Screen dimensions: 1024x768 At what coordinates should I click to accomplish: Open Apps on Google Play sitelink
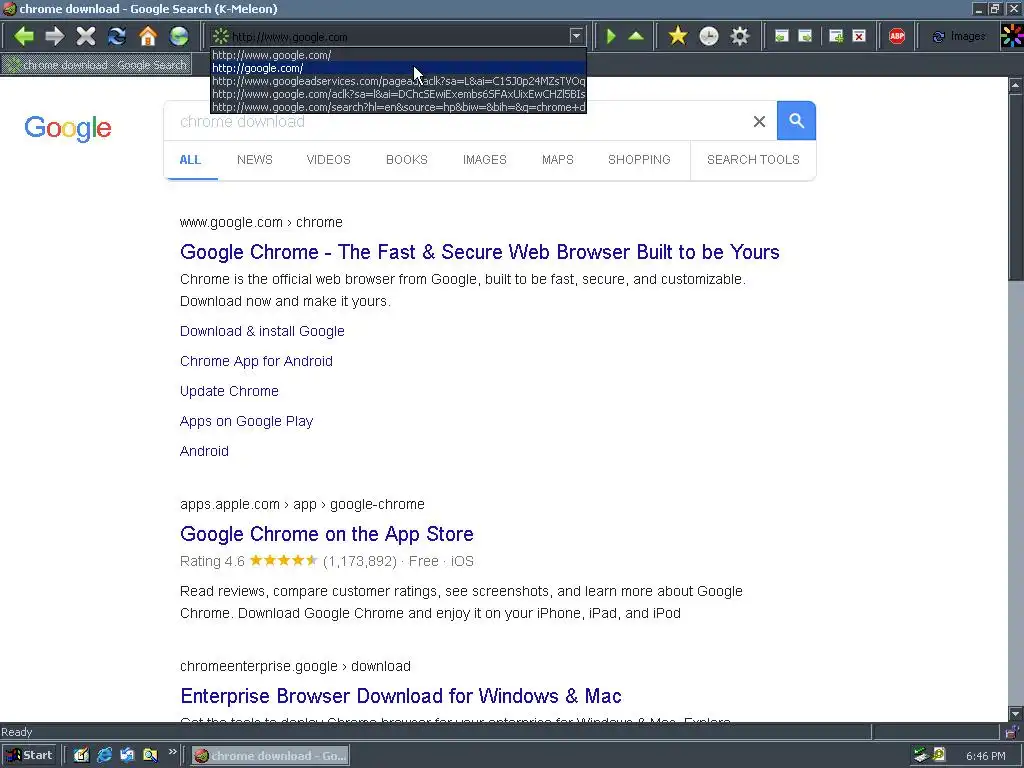pyautogui.click(x=247, y=421)
